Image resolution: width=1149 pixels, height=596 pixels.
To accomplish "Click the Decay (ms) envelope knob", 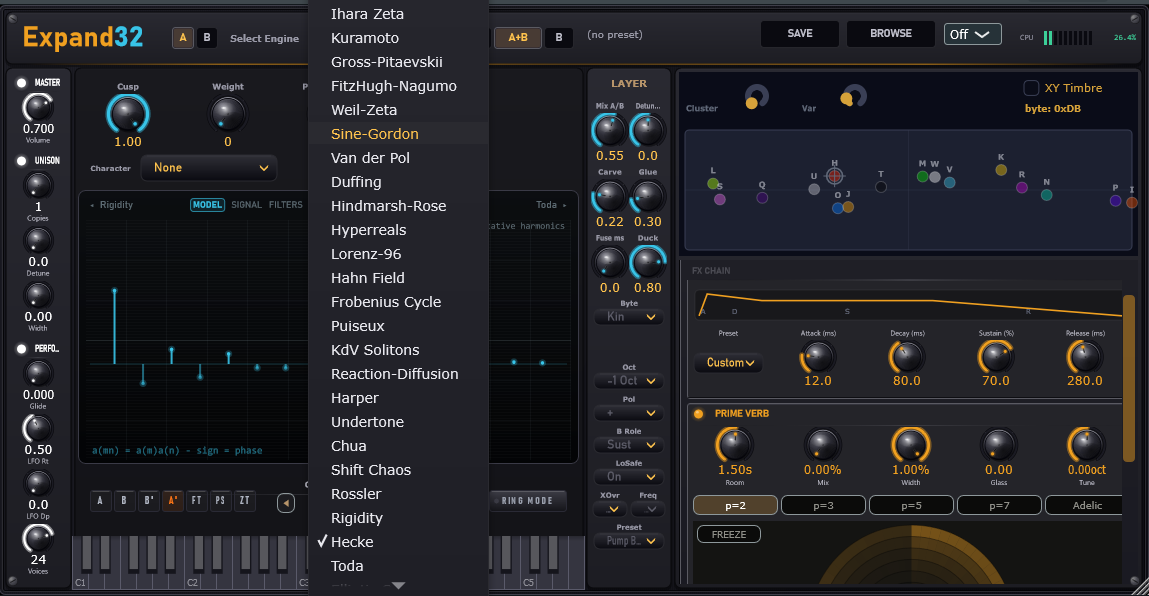I will coord(906,357).
